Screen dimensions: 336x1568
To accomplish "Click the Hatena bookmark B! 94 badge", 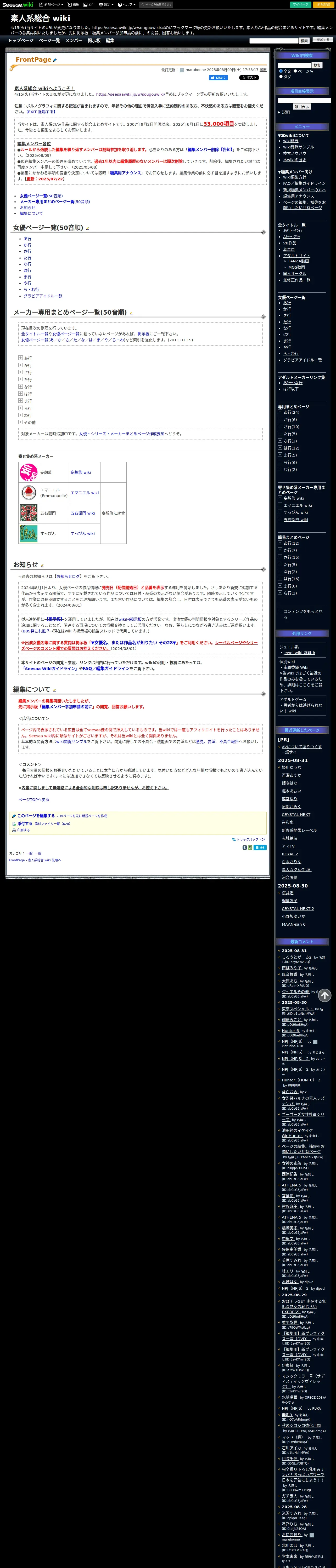I will pyautogui.click(x=260, y=847).
